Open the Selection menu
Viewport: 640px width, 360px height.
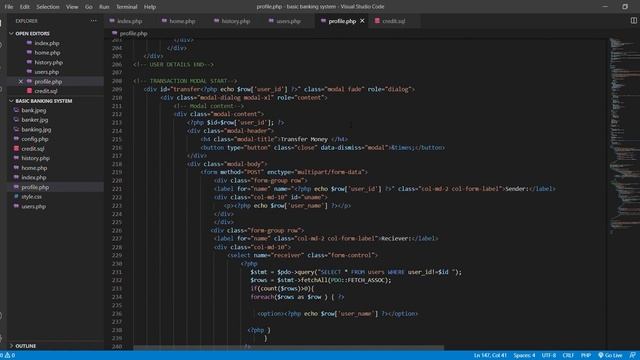coord(48,7)
